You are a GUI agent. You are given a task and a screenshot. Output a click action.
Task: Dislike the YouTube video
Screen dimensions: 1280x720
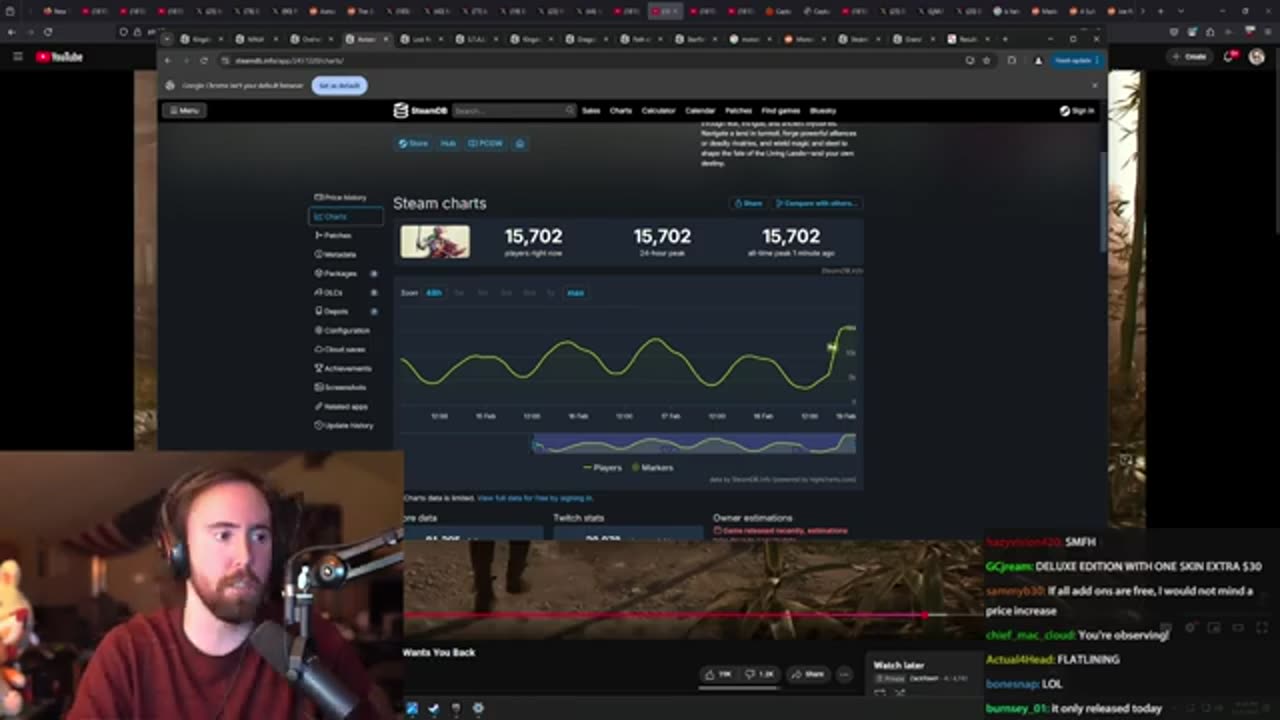point(761,675)
